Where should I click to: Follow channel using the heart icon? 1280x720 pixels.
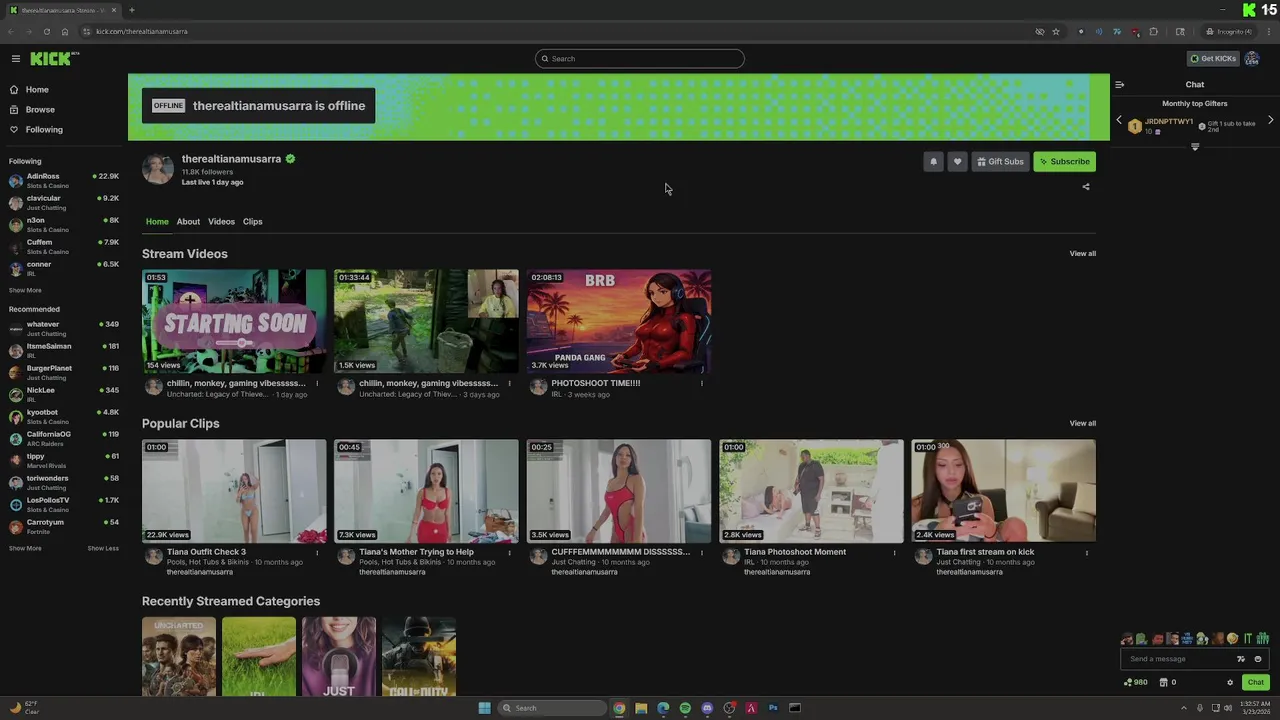tap(957, 162)
